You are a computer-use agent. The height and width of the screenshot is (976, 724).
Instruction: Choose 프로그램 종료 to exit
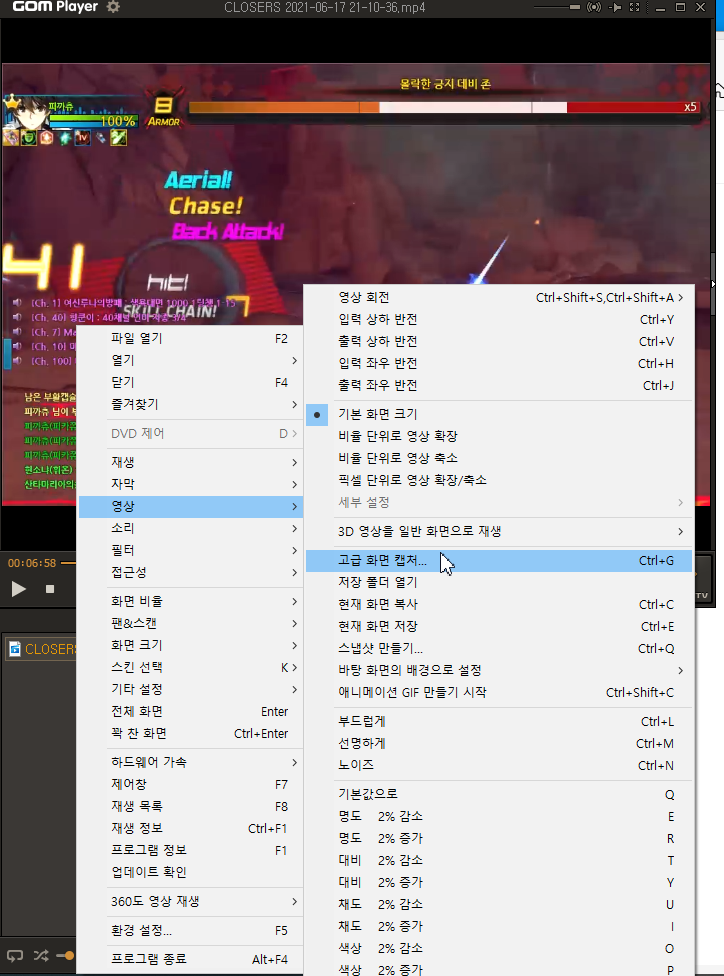click(190, 959)
